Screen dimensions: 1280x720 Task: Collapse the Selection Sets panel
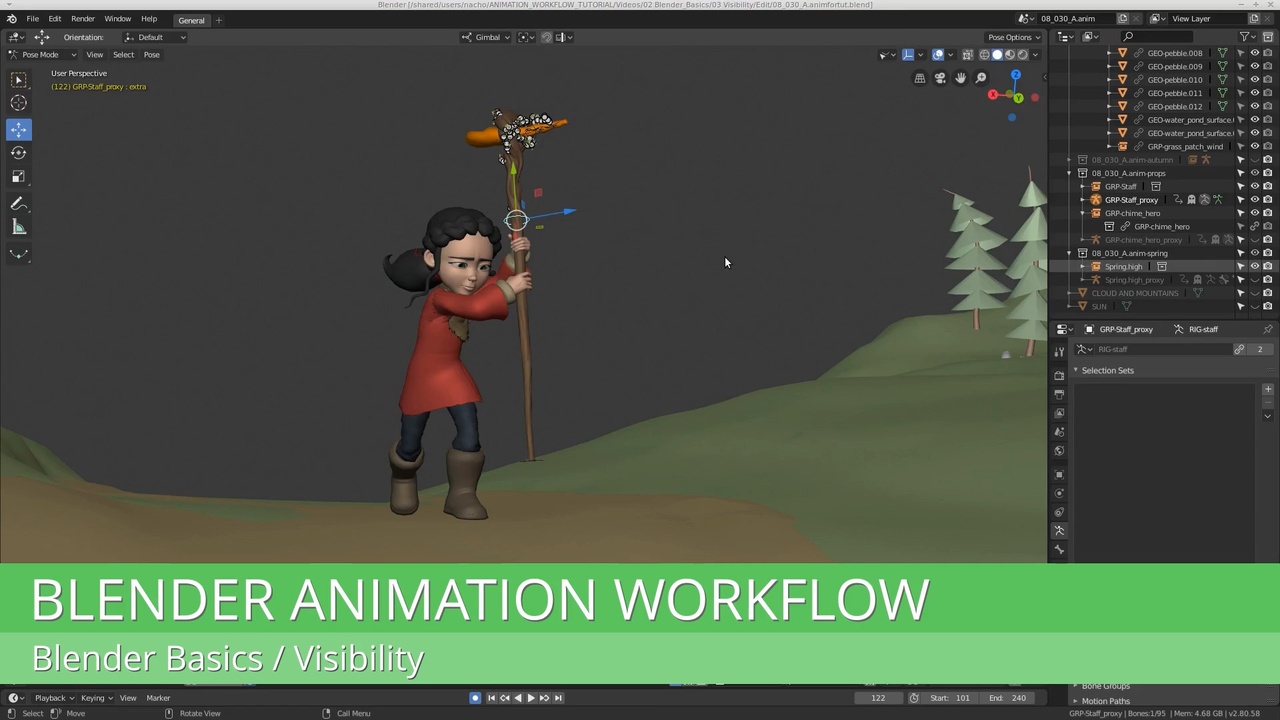click(x=1076, y=371)
